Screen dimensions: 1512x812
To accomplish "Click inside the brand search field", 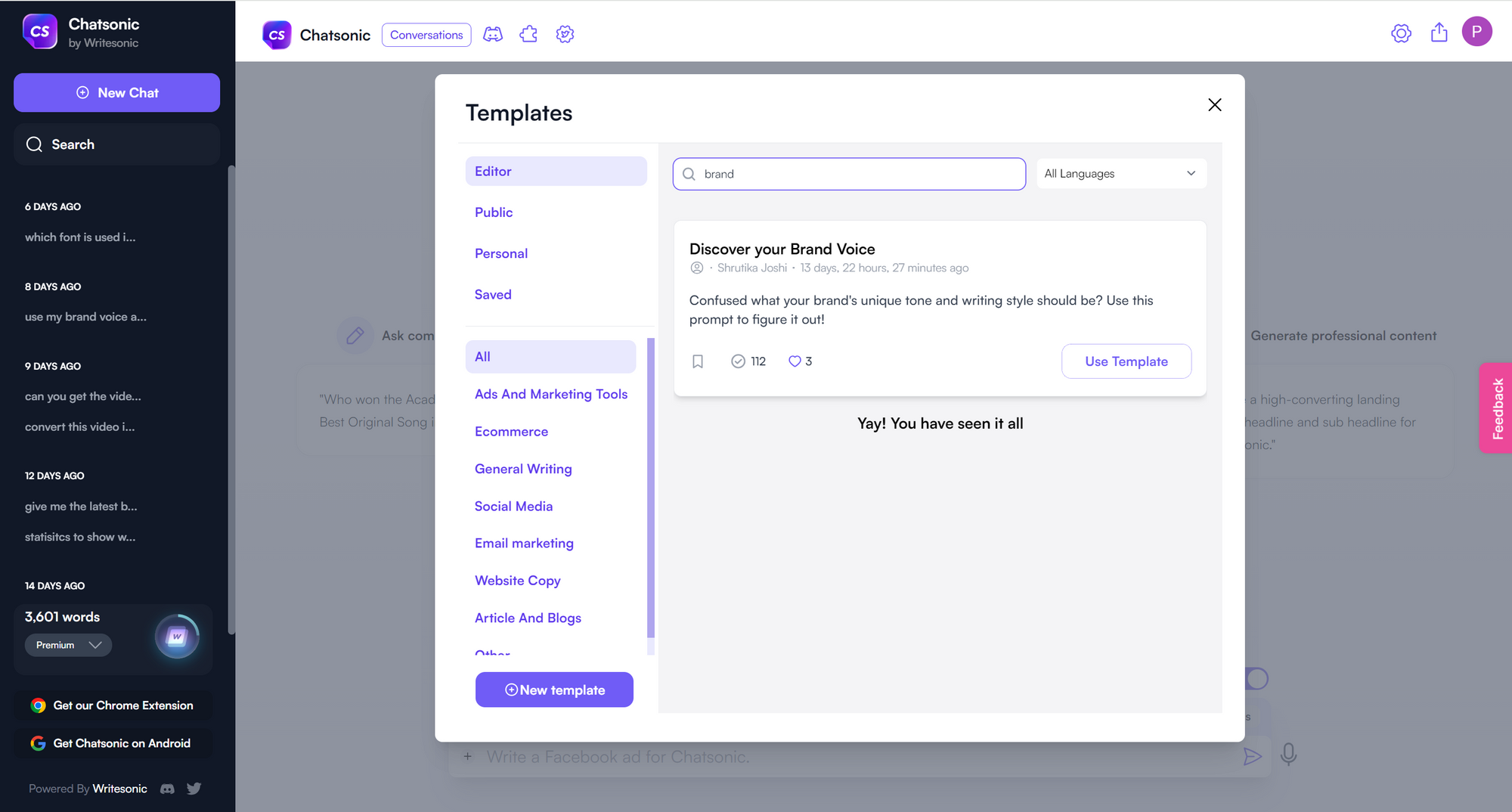I will tap(849, 173).
